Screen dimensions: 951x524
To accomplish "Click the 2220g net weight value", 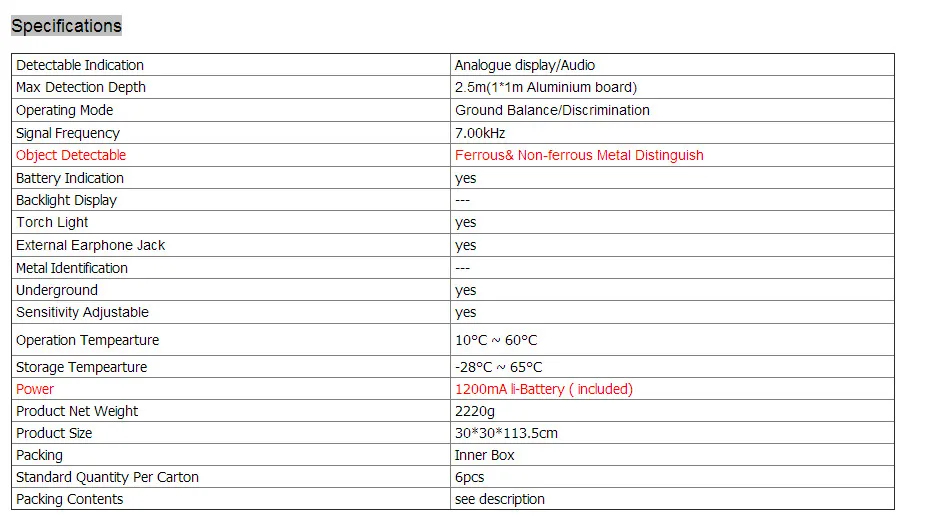I will point(475,411).
